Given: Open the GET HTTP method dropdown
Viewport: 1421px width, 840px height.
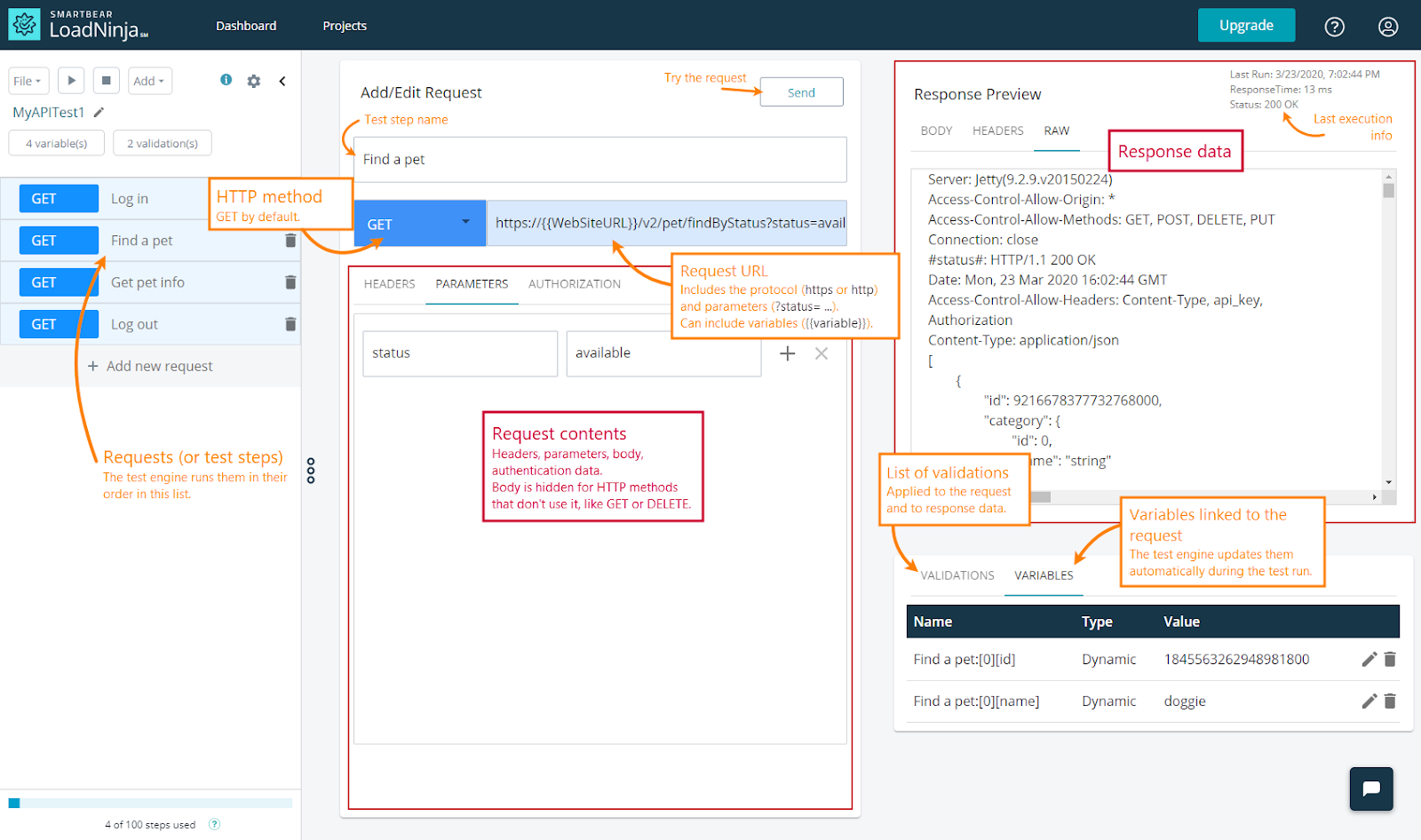Looking at the screenshot, I should (420, 224).
